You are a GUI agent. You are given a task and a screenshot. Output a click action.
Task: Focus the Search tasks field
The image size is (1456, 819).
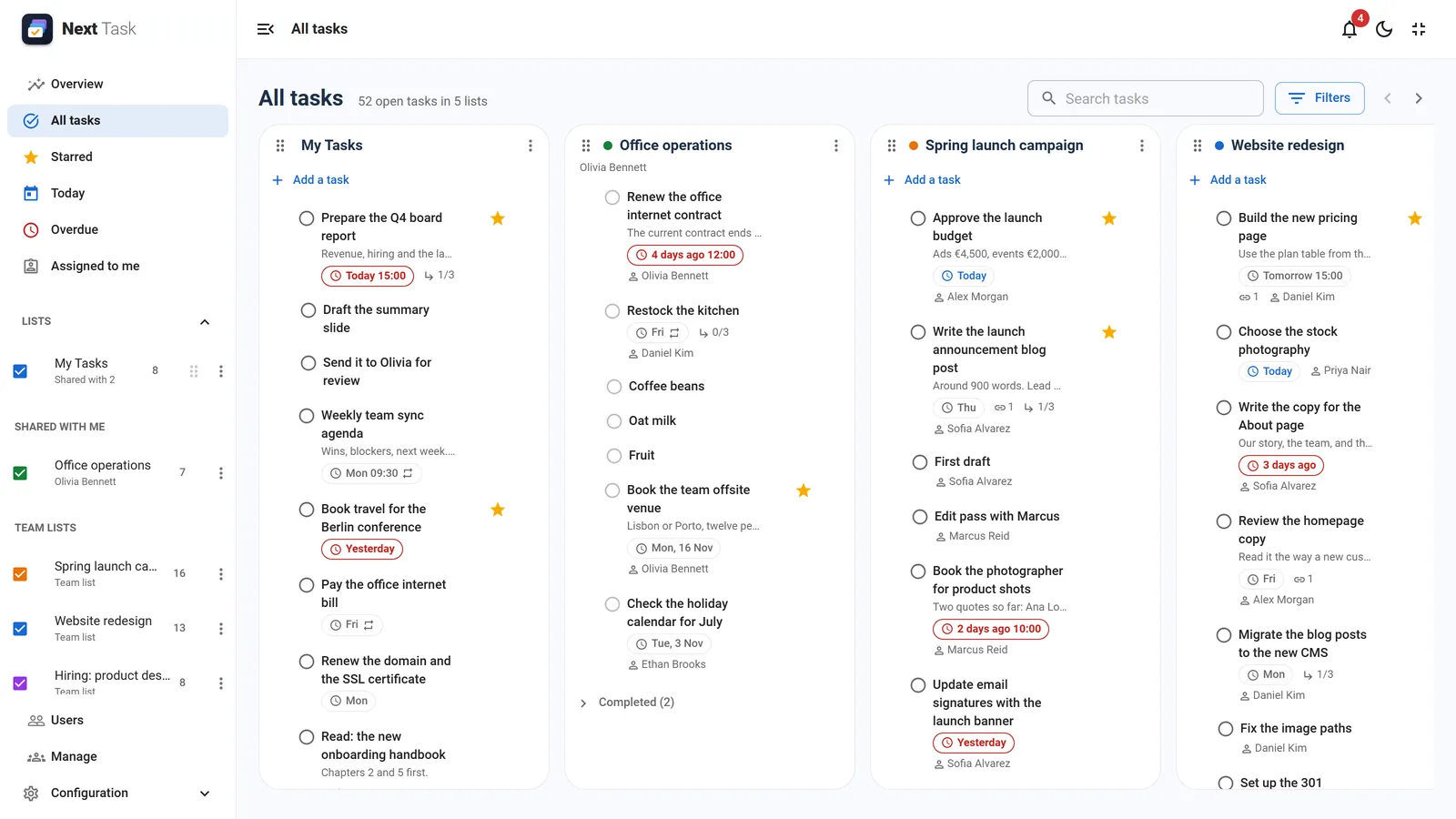coord(1146,98)
